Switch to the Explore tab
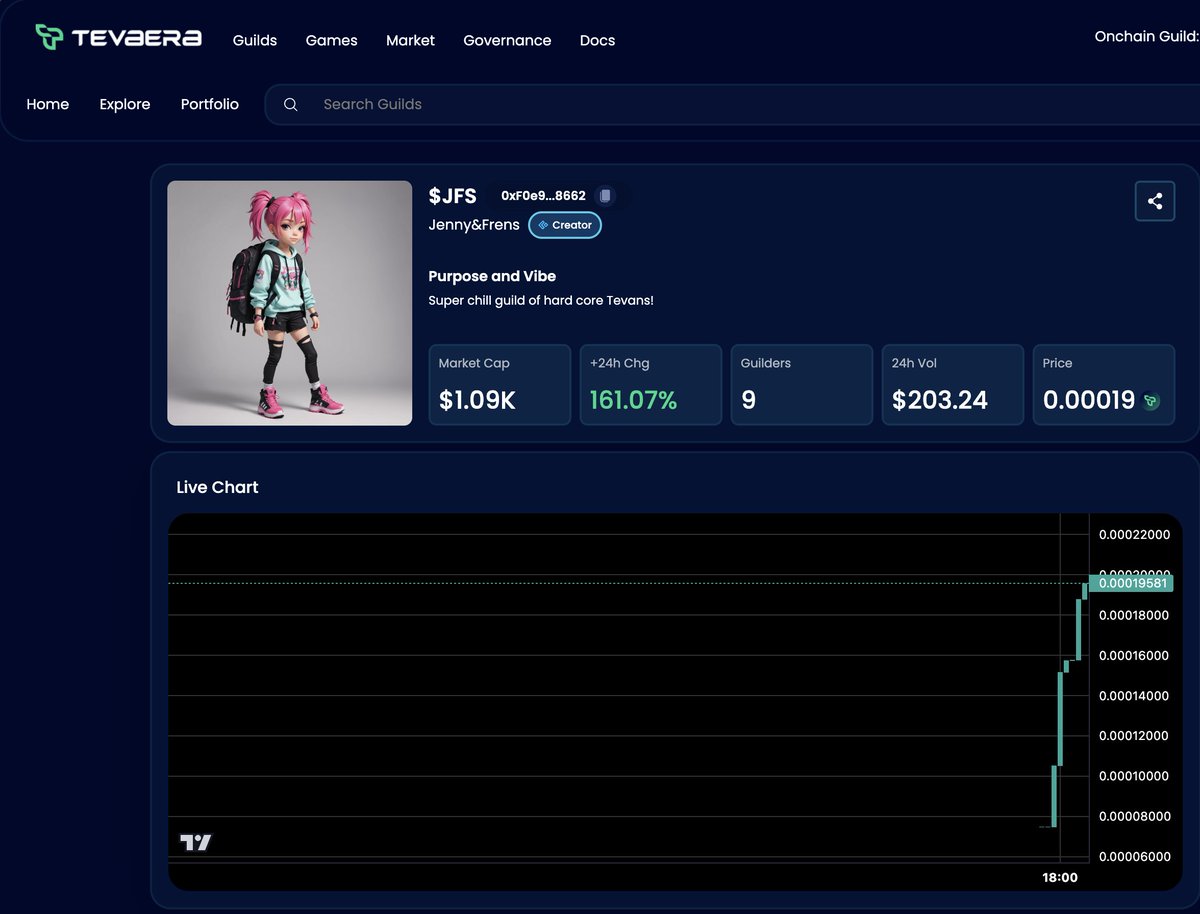Viewport: 1200px width, 914px height. point(124,104)
